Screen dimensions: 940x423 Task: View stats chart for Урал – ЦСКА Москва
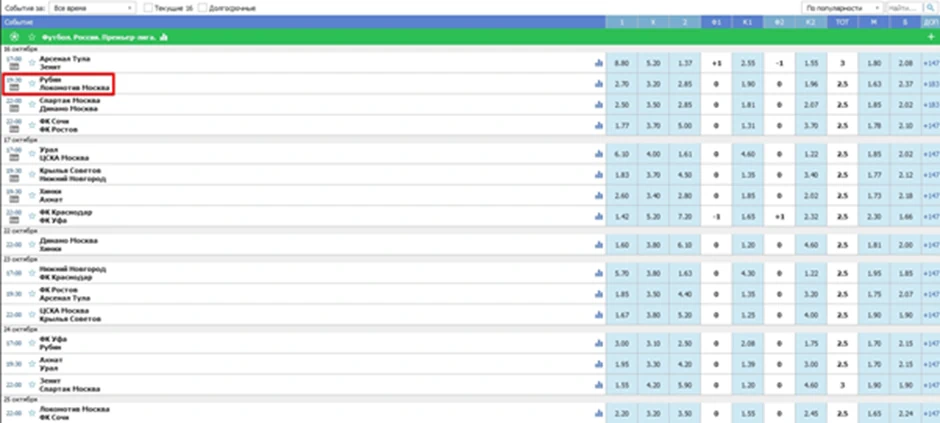click(x=598, y=154)
